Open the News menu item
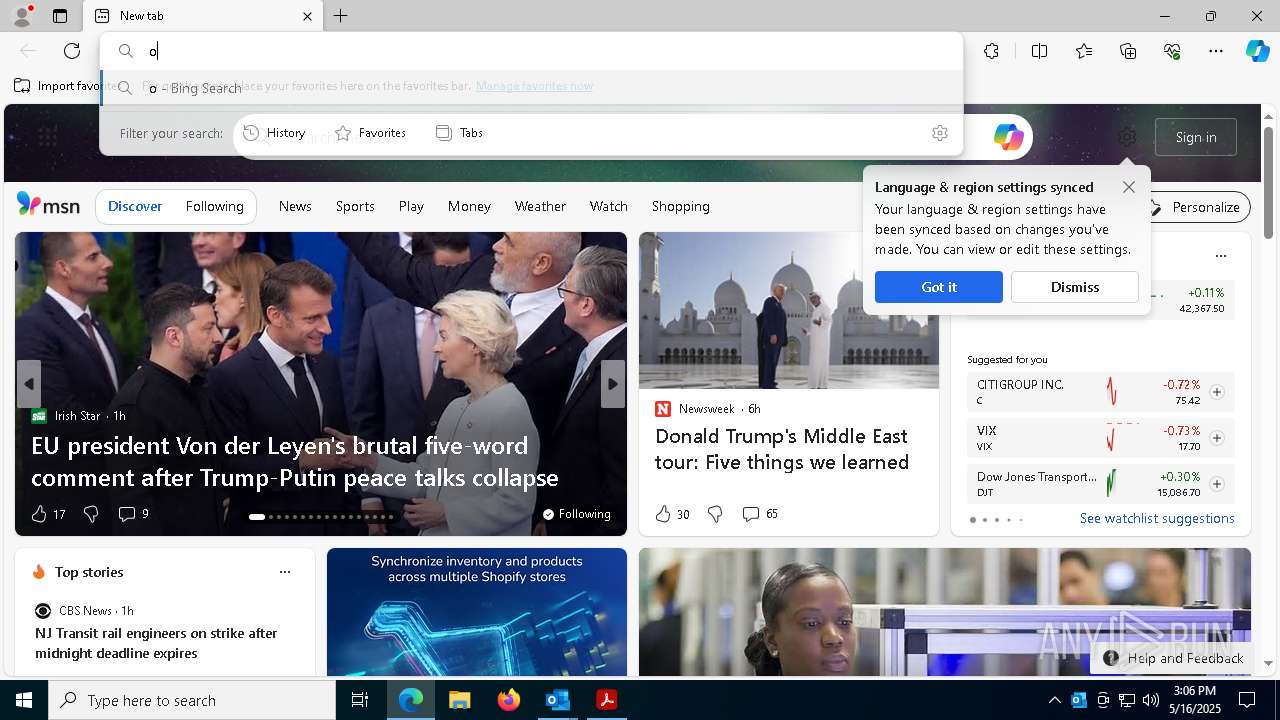The height and width of the screenshot is (720, 1280). tap(295, 207)
